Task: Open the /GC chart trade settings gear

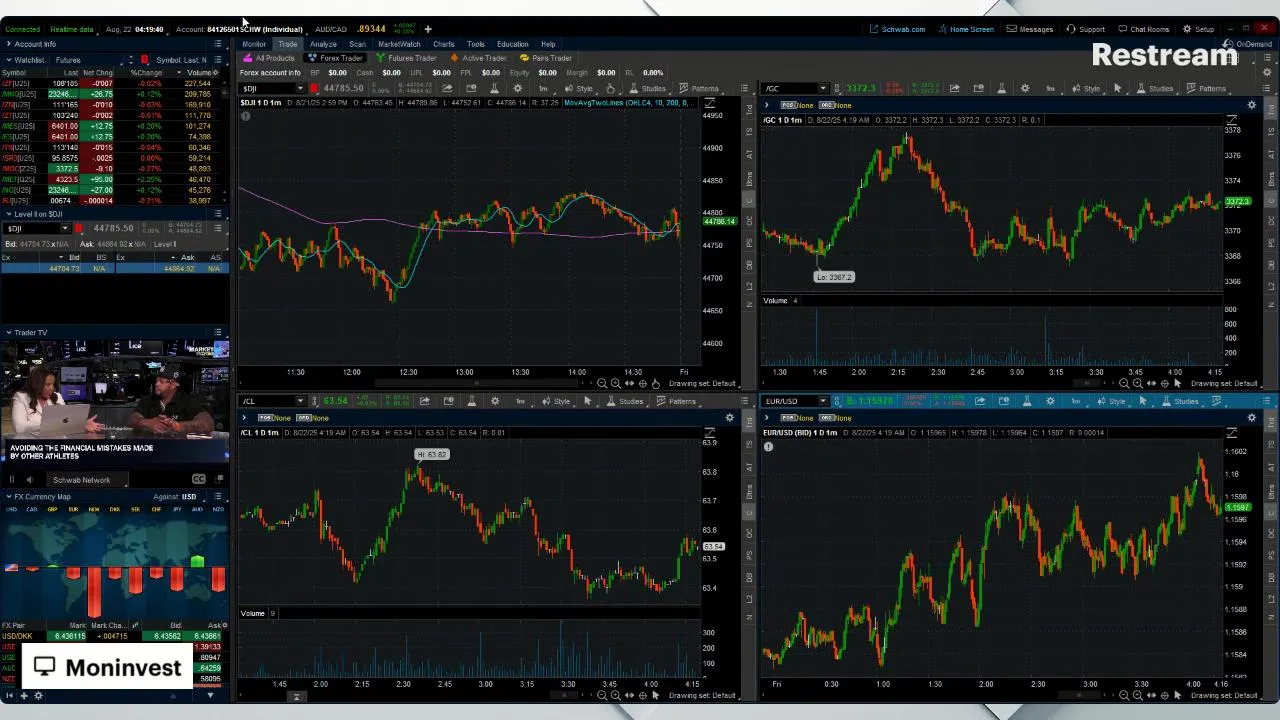Action: coord(1252,105)
